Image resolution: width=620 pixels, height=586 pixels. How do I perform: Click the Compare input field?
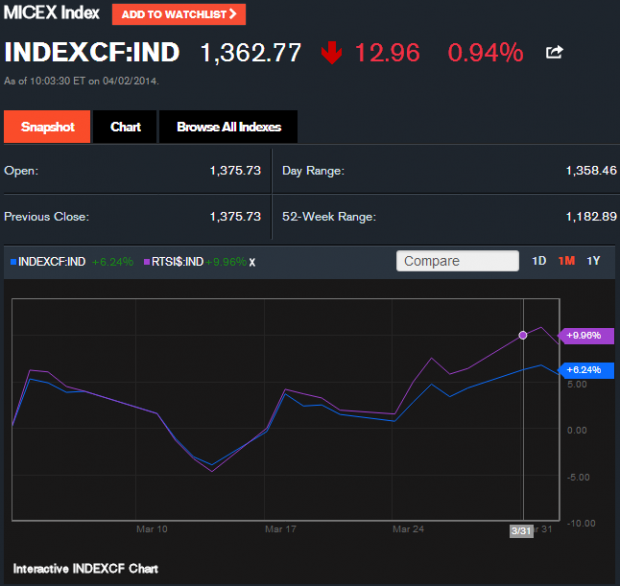pos(458,261)
